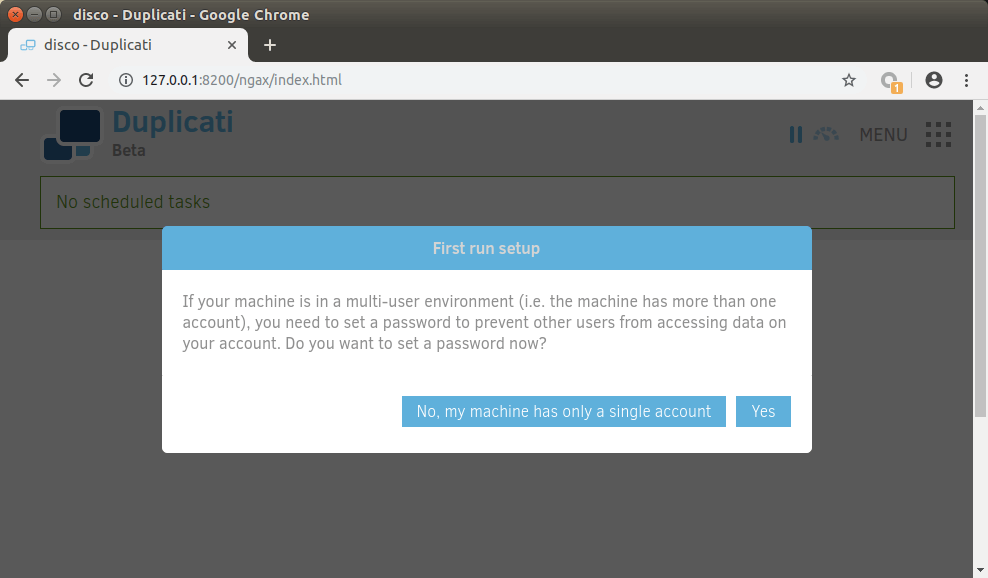The width and height of the screenshot is (988, 578).
Task: Open the Chrome profile avatar icon
Action: coord(934,80)
